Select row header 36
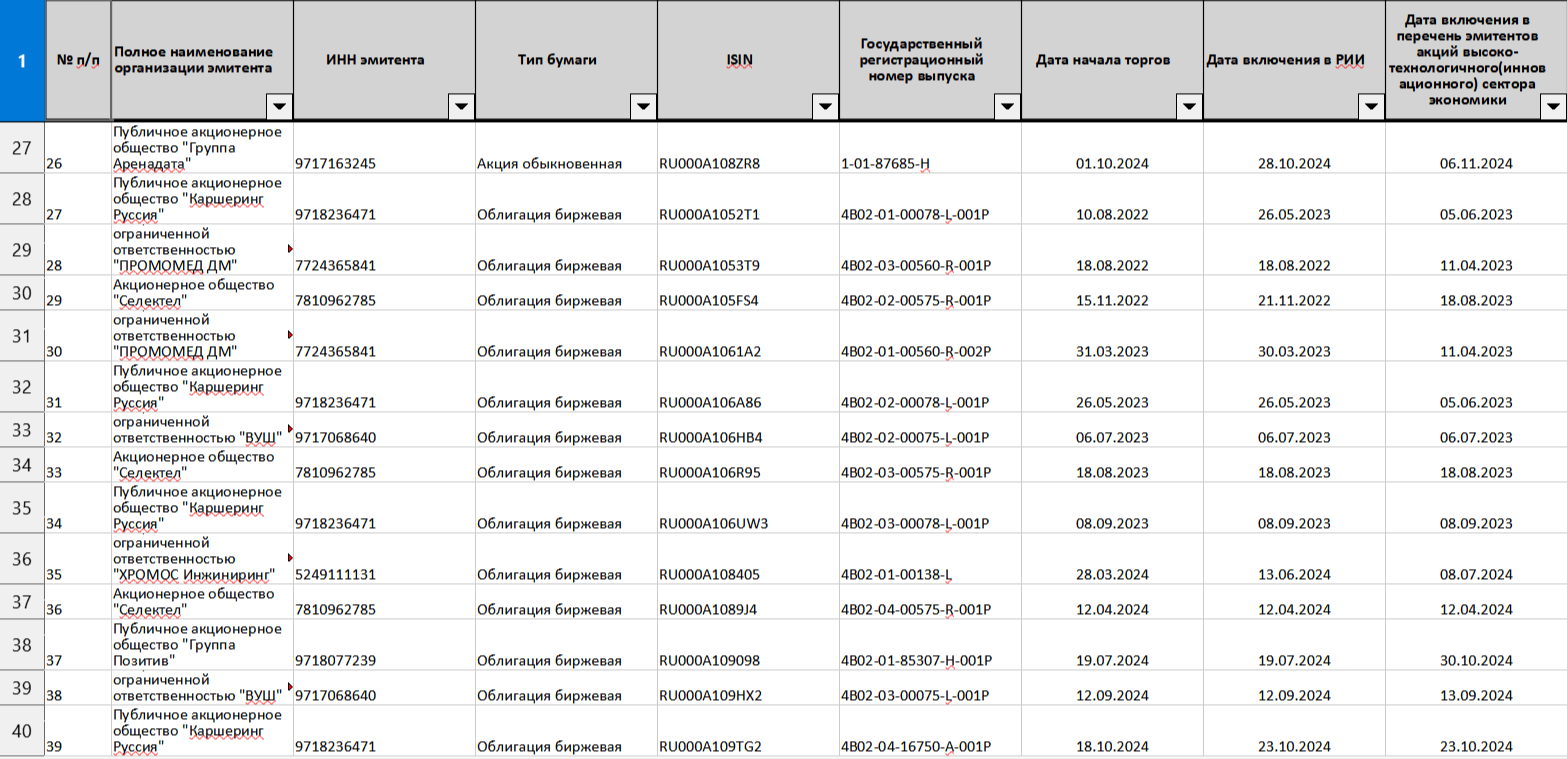 coord(22,559)
